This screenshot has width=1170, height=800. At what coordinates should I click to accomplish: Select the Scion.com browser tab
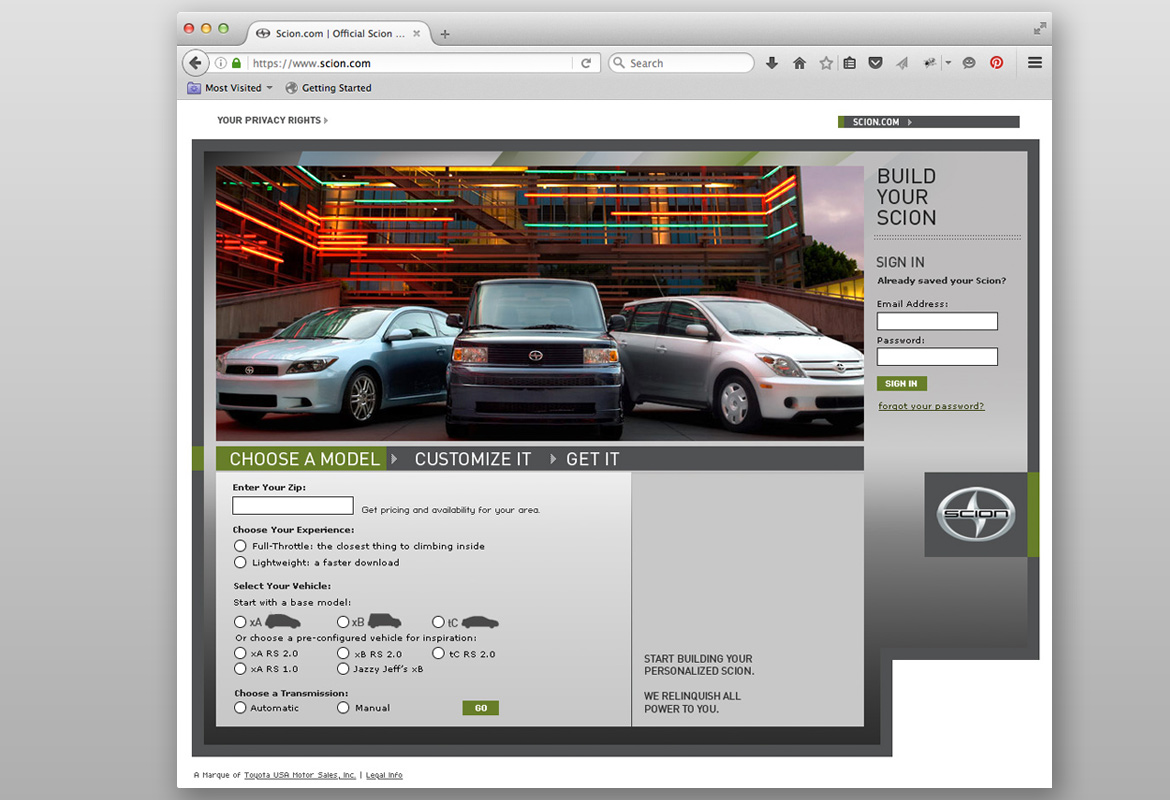pos(340,34)
